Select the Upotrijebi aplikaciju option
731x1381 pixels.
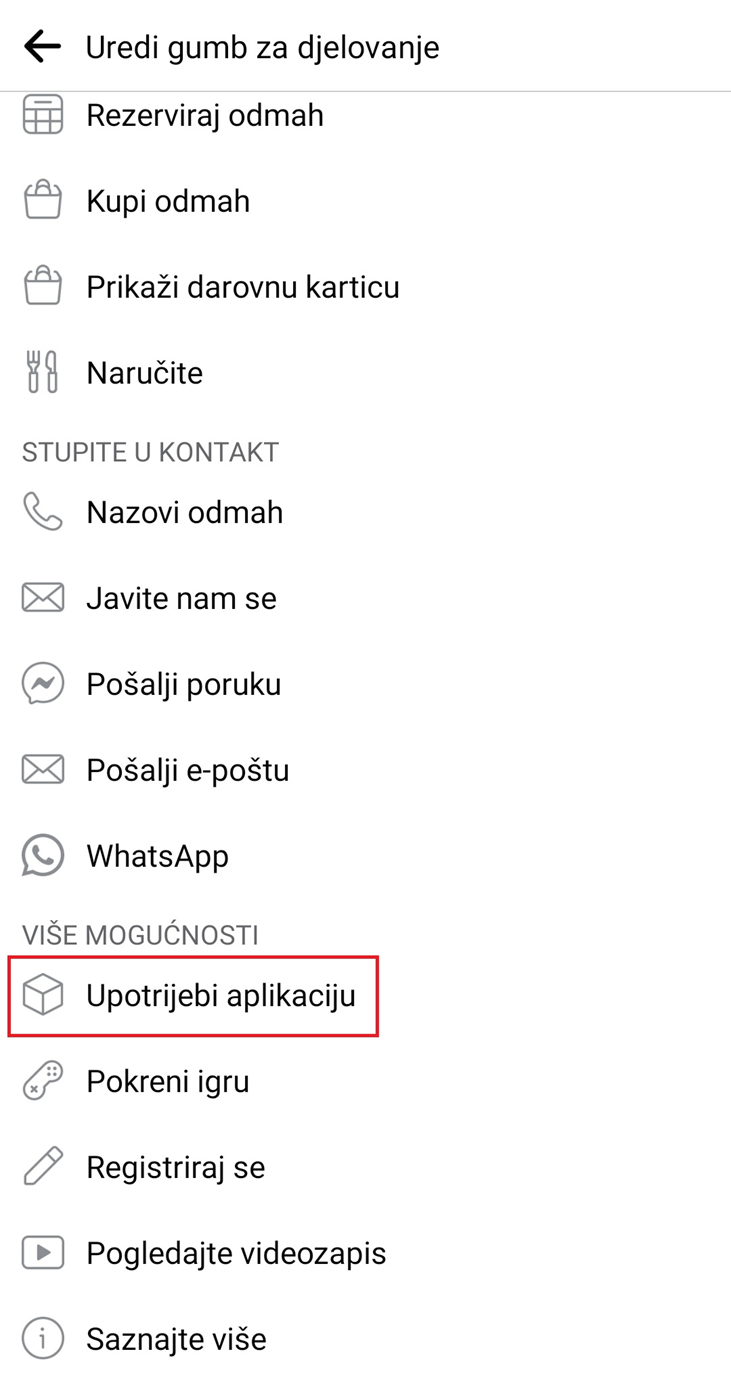(x=220, y=996)
